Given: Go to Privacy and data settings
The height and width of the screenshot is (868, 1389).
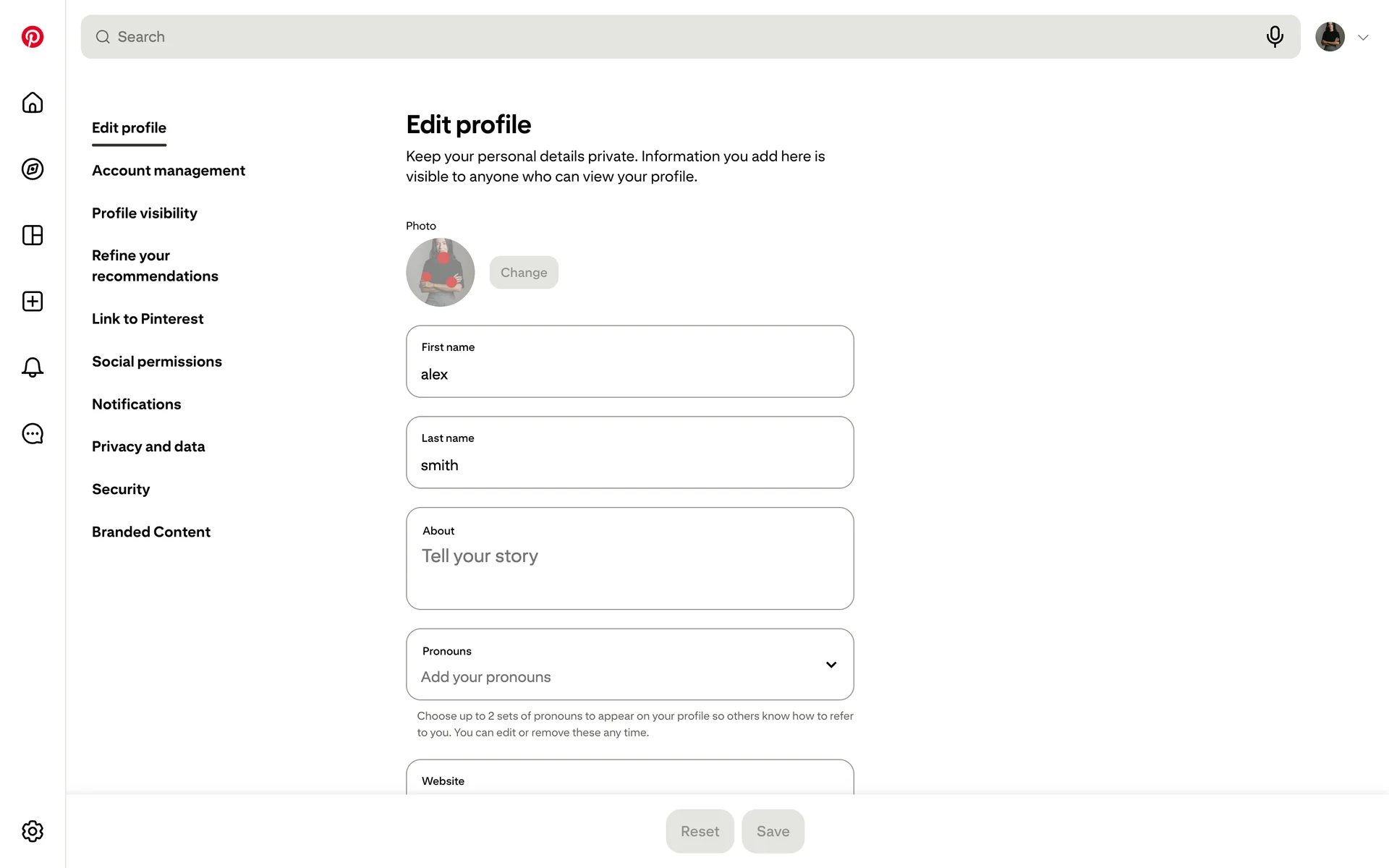Looking at the screenshot, I should tap(148, 447).
